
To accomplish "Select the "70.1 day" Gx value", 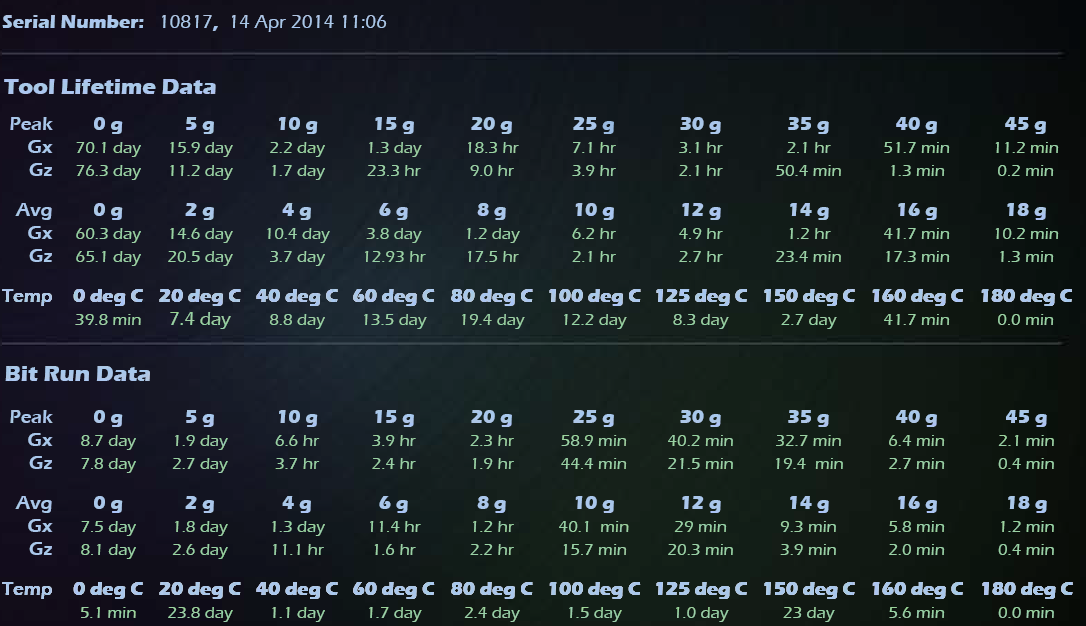I will (x=108, y=148).
